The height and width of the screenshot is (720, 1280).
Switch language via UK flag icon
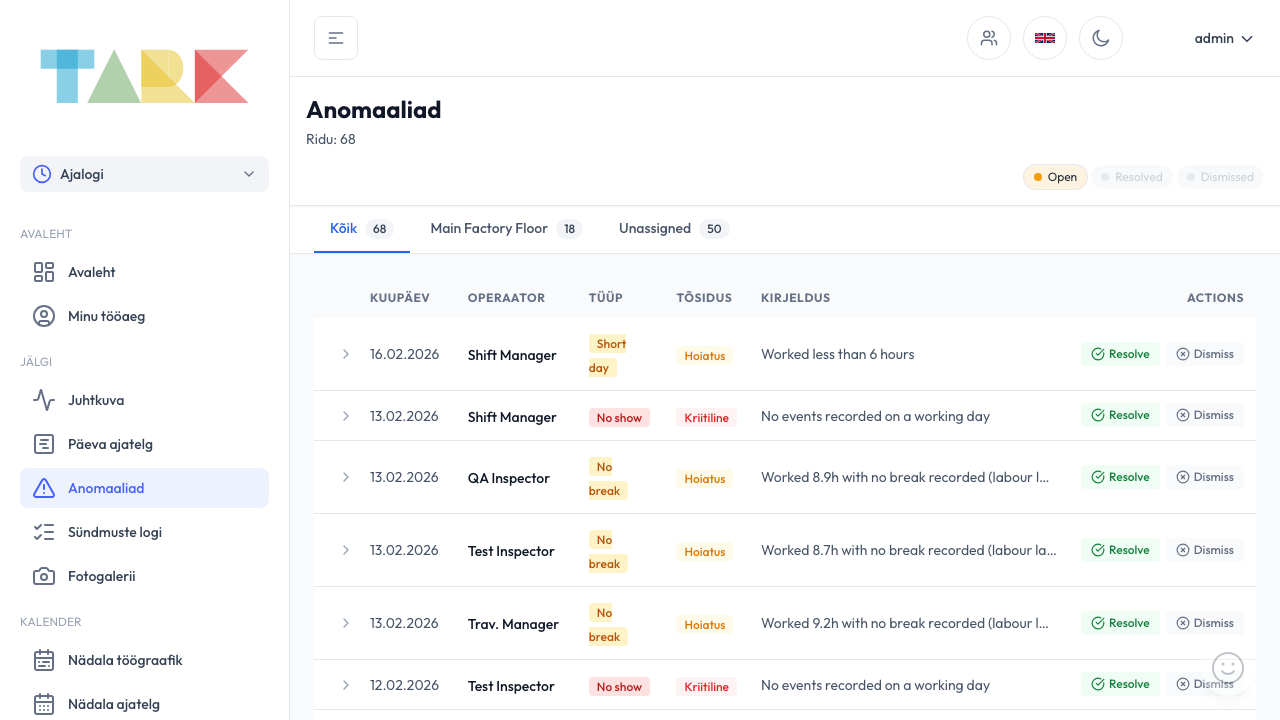point(1045,38)
